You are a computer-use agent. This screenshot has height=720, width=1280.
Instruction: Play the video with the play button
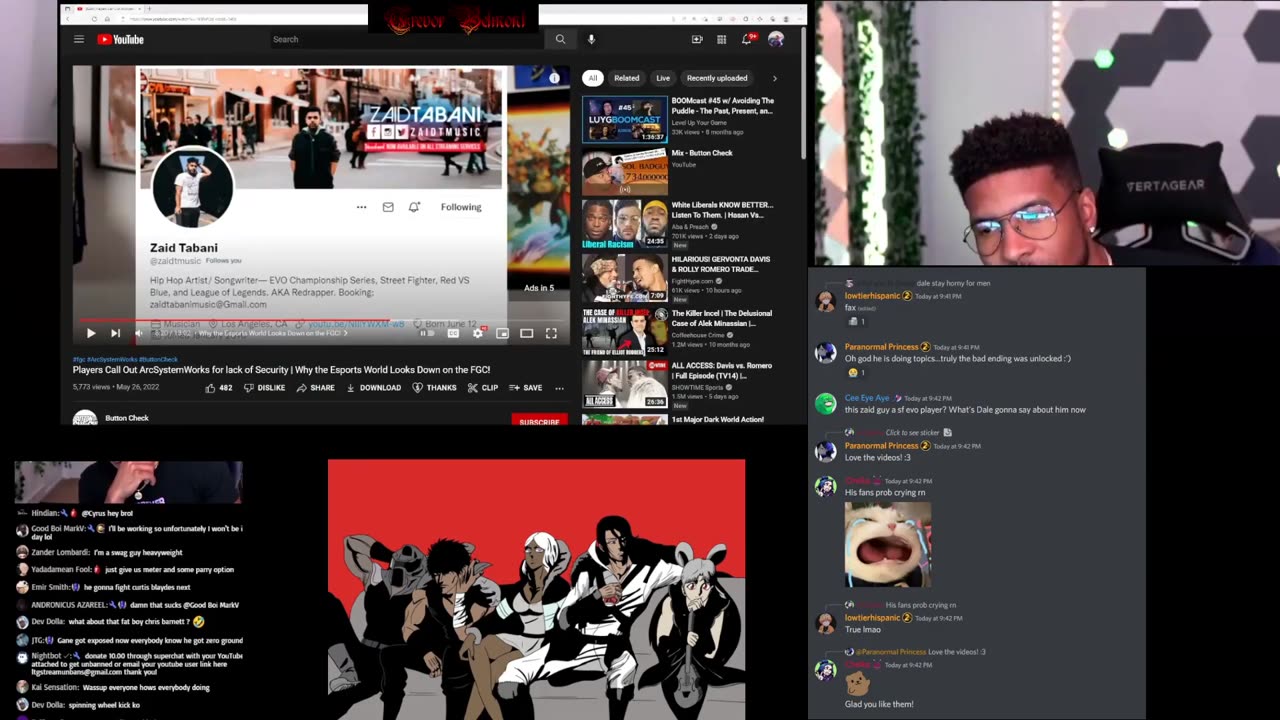click(x=90, y=333)
